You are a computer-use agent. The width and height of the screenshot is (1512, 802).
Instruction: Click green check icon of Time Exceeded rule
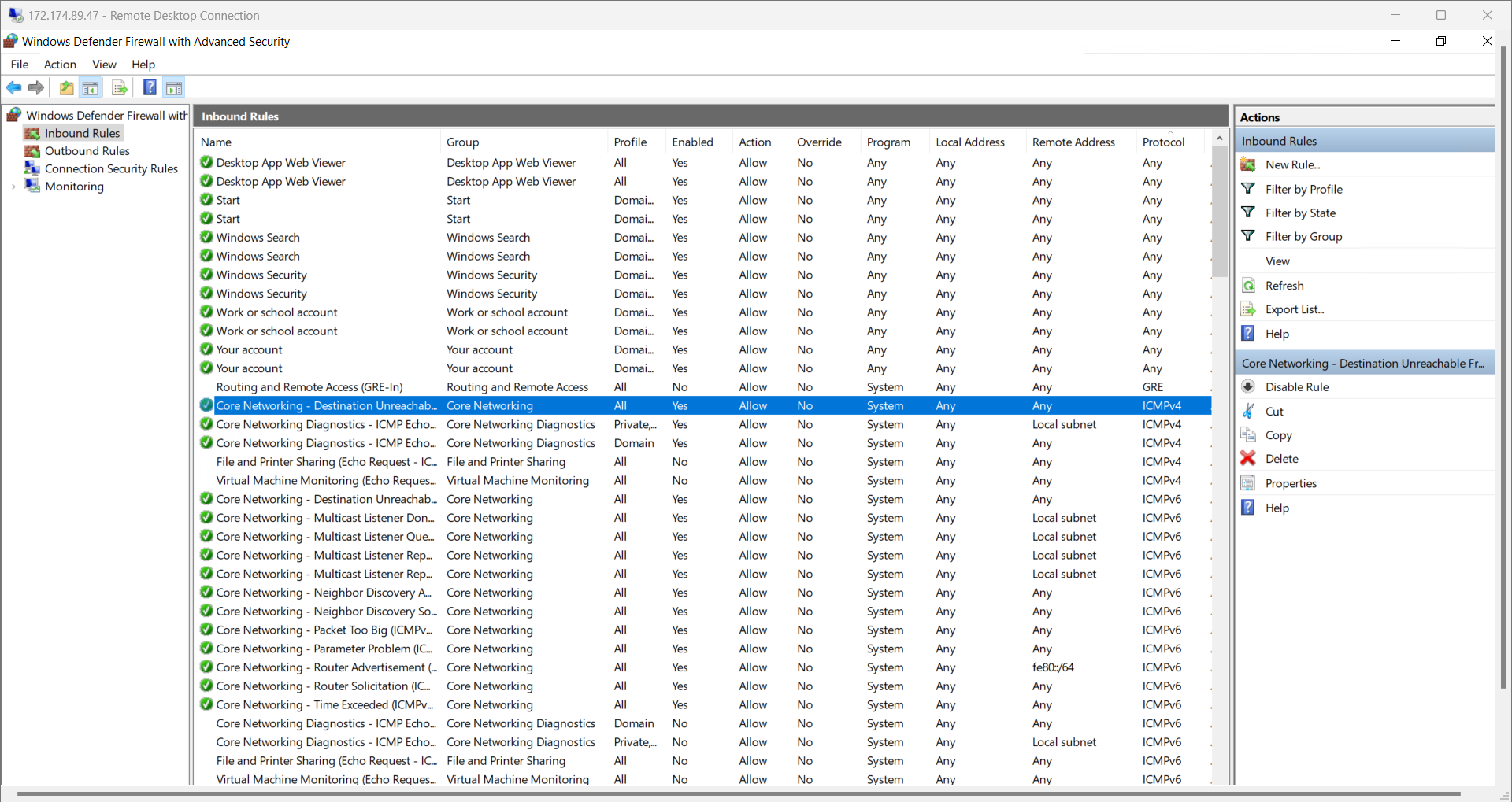206,704
